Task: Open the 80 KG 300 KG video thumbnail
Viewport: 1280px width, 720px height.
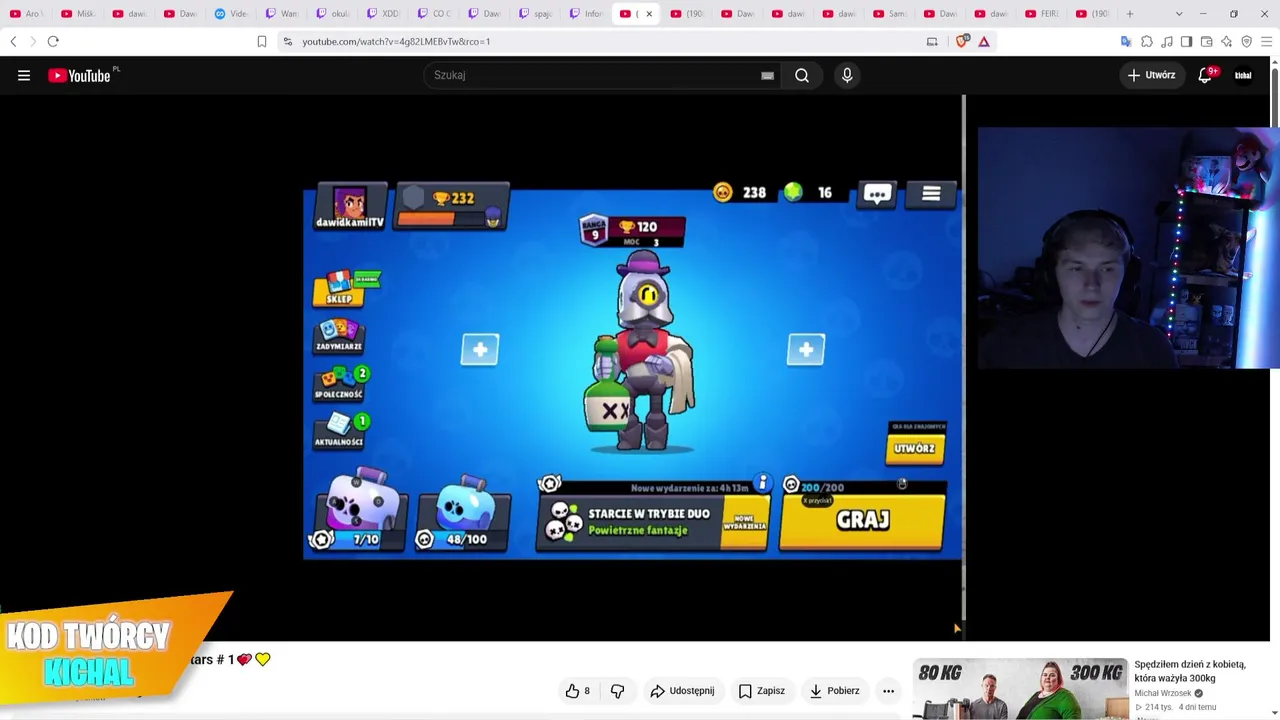Action: 1020,689
